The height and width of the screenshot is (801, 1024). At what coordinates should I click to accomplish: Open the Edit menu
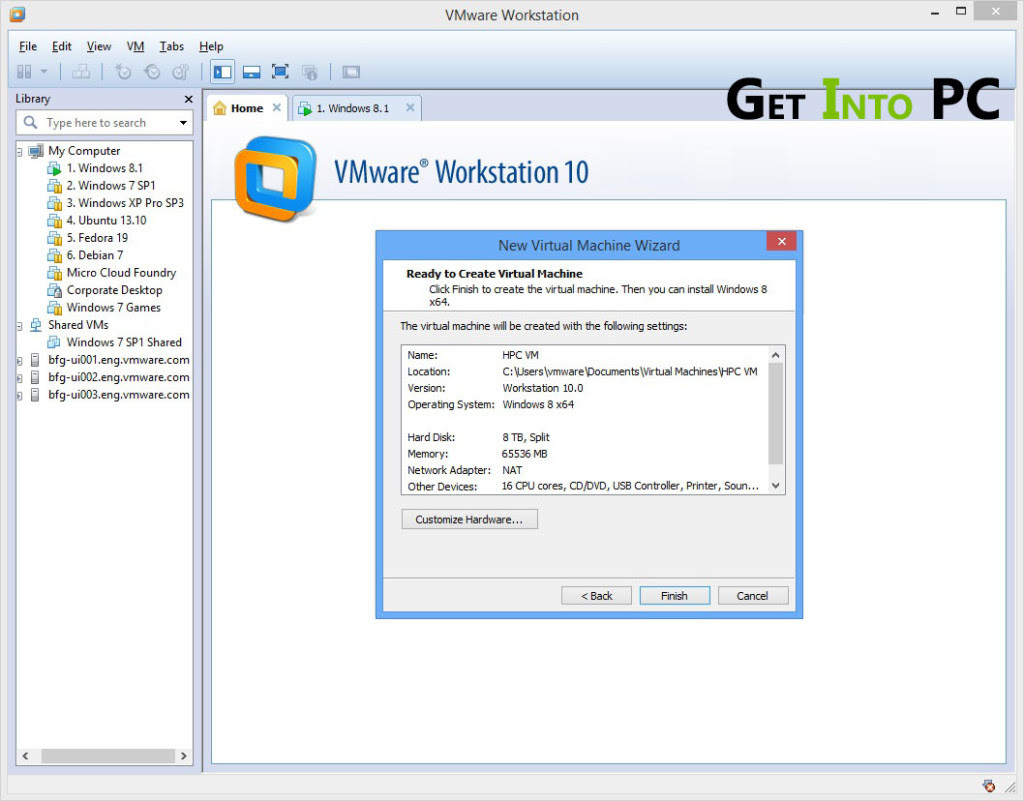pyautogui.click(x=61, y=46)
